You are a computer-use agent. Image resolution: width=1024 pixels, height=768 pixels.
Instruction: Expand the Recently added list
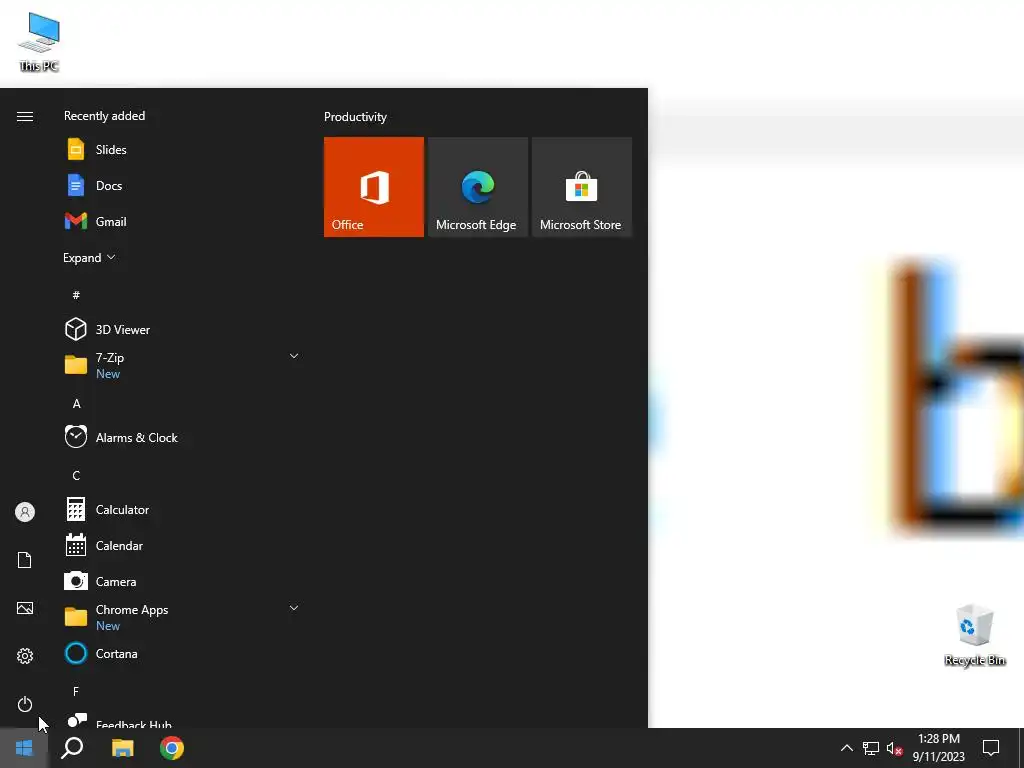click(x=89, y=257)
